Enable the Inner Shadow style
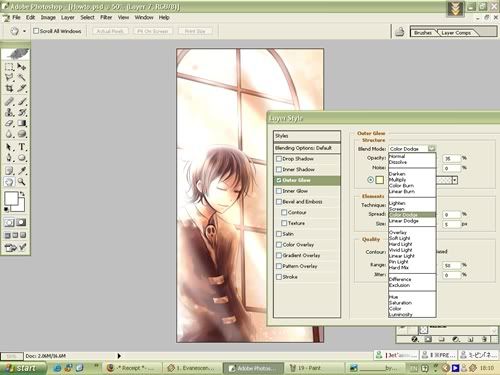The width and height of the screenshot is (500, 375). point(279,169)
